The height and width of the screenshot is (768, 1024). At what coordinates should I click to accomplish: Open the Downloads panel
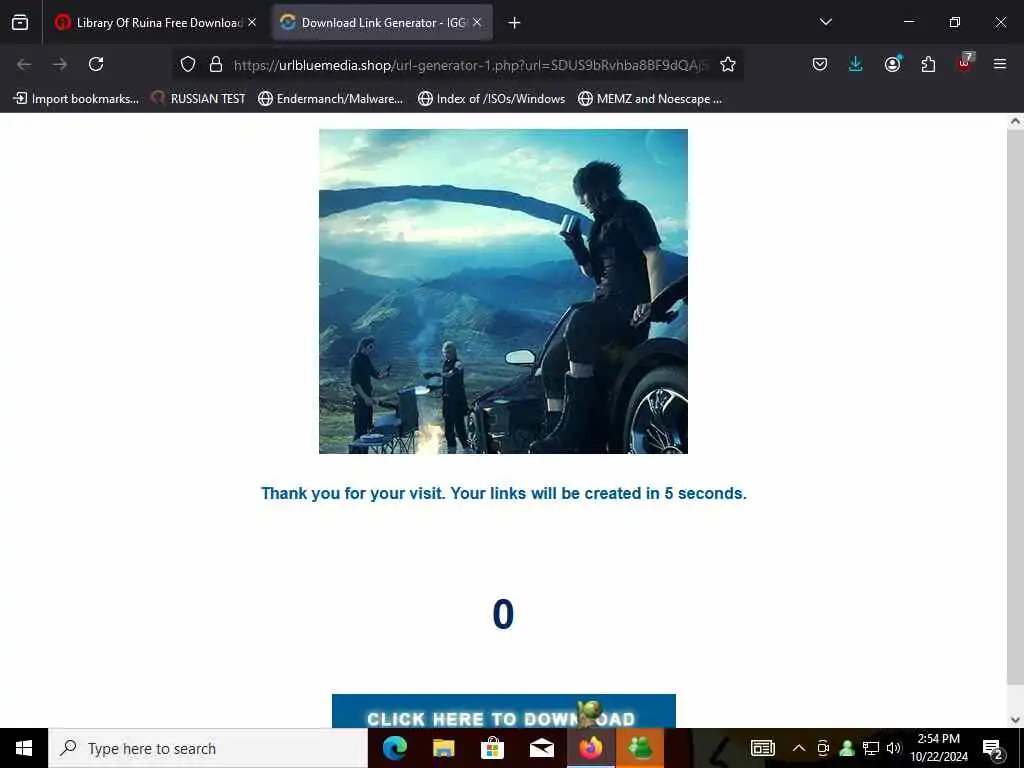[x=856, y=64]
